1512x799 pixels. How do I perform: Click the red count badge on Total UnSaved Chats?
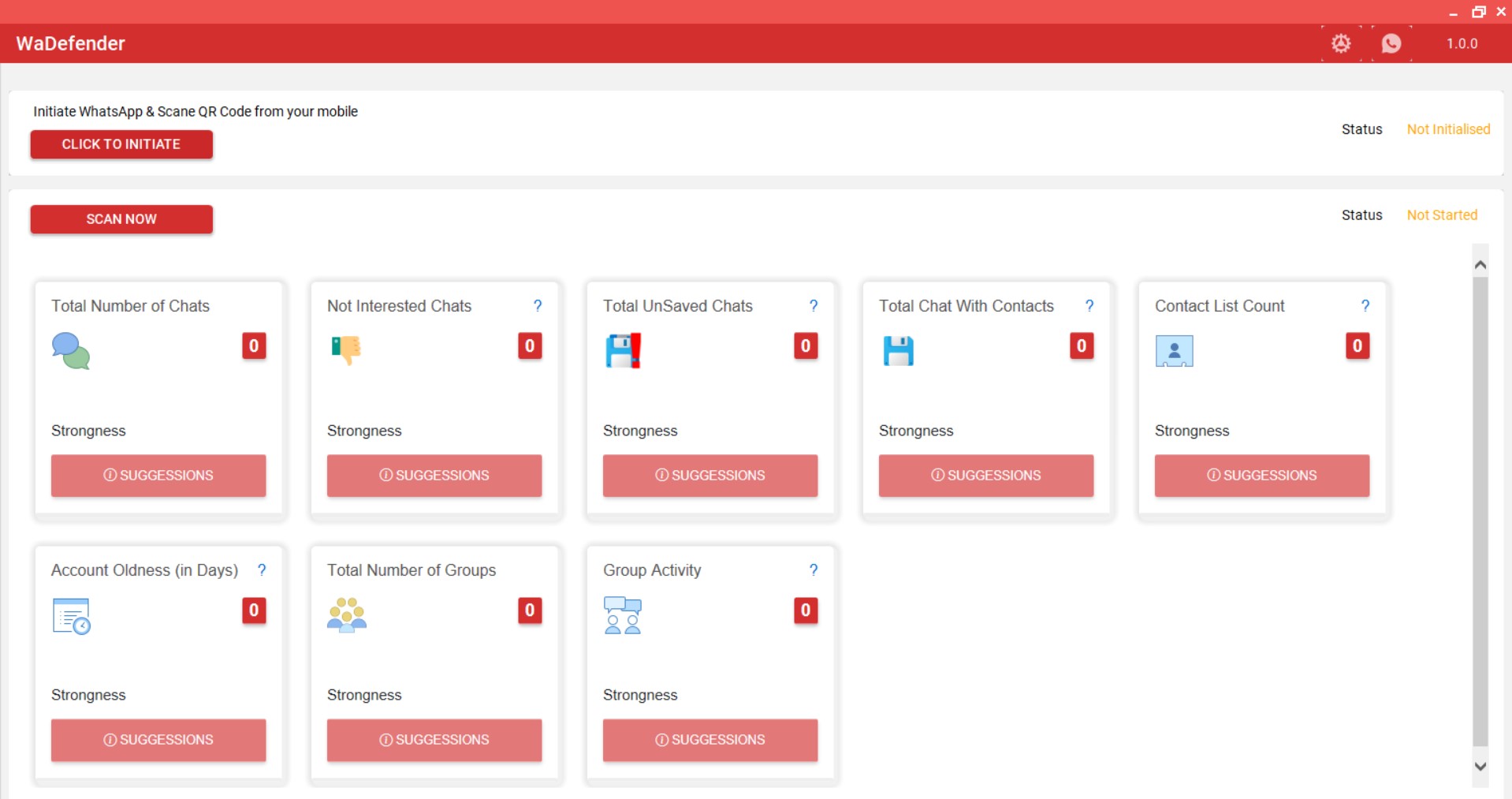click(x=806, y=345)
